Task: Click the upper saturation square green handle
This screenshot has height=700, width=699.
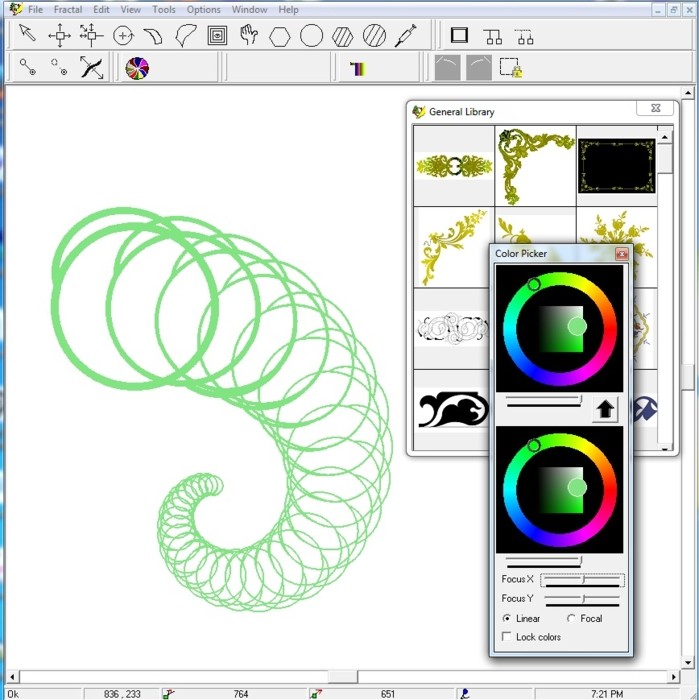Action: (577, 326)
